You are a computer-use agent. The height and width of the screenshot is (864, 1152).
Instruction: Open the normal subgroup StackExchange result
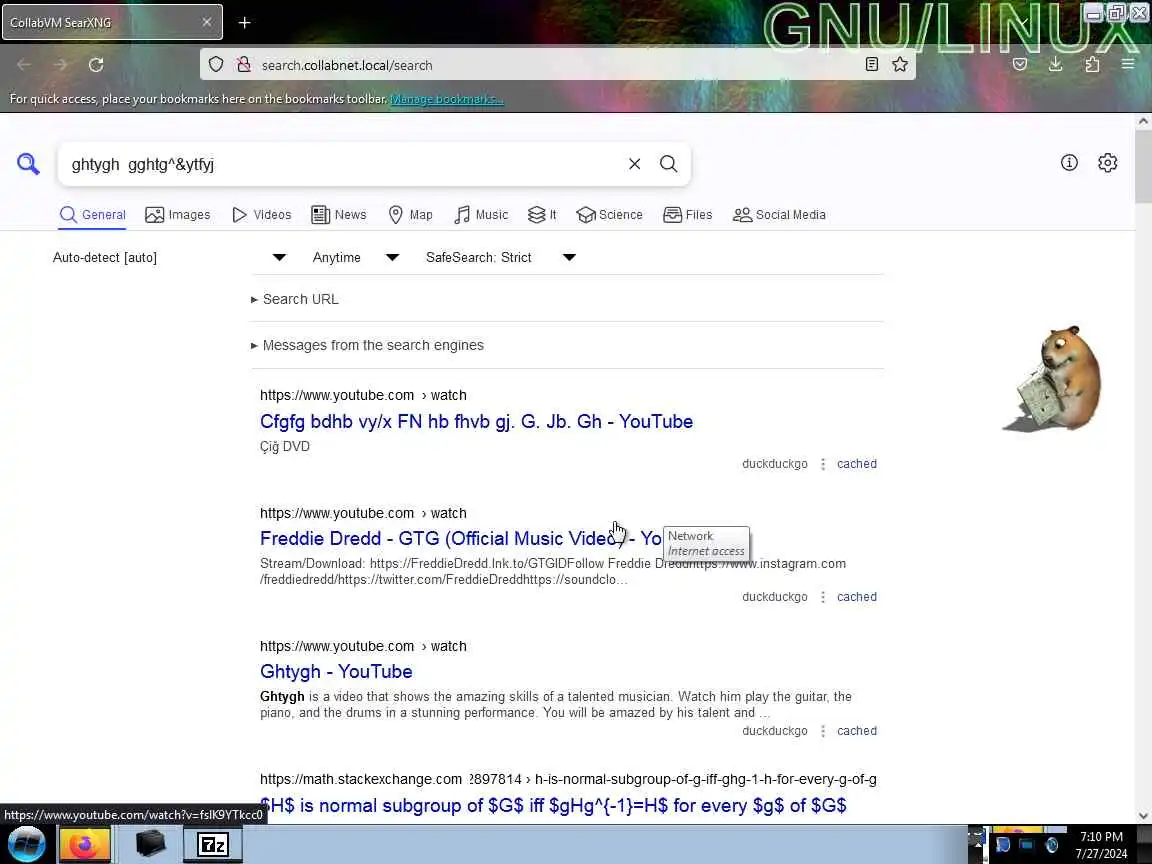point(553,806)
